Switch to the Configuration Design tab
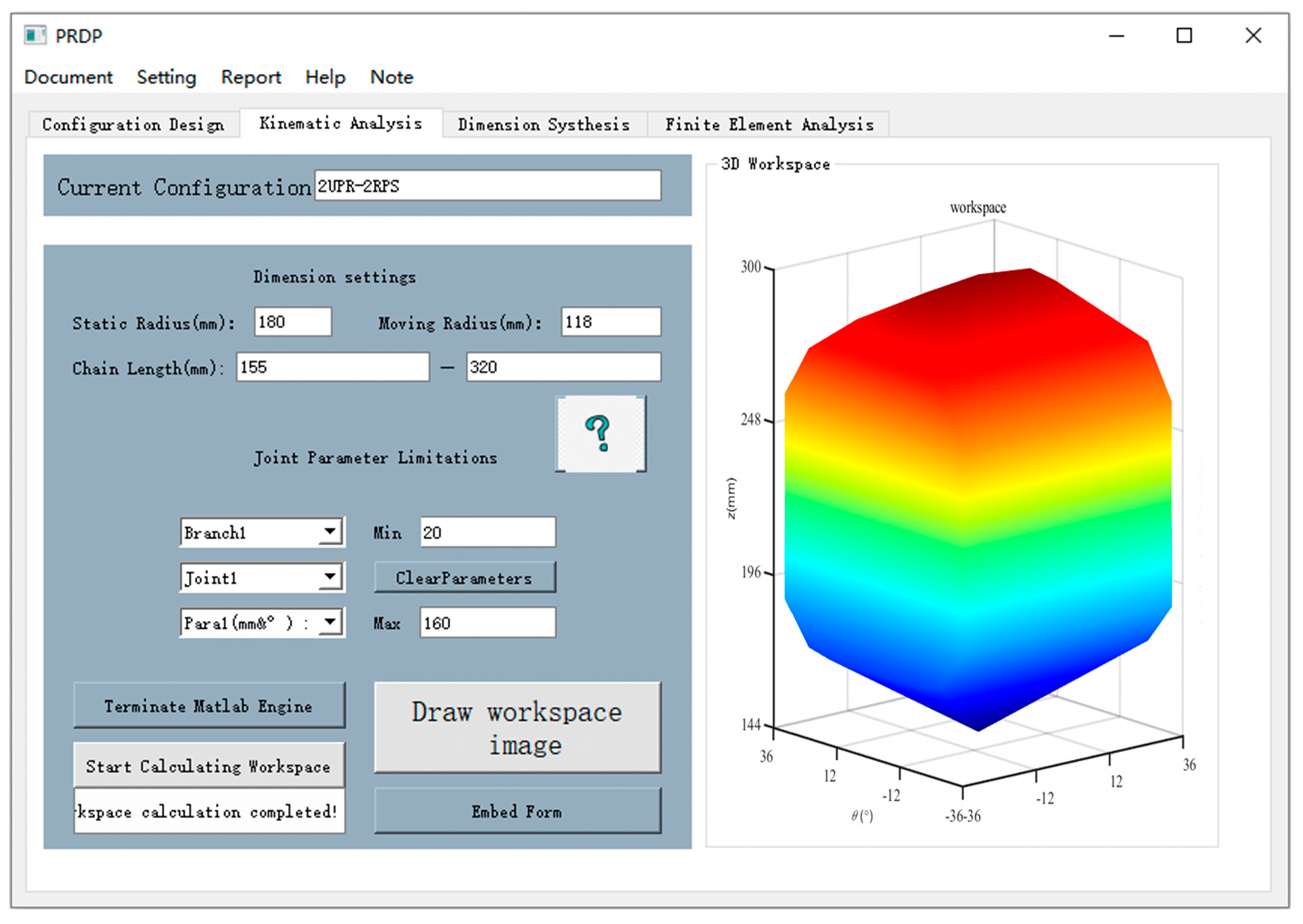This screenshot has height=924, width=1303. tap(133, 124)
